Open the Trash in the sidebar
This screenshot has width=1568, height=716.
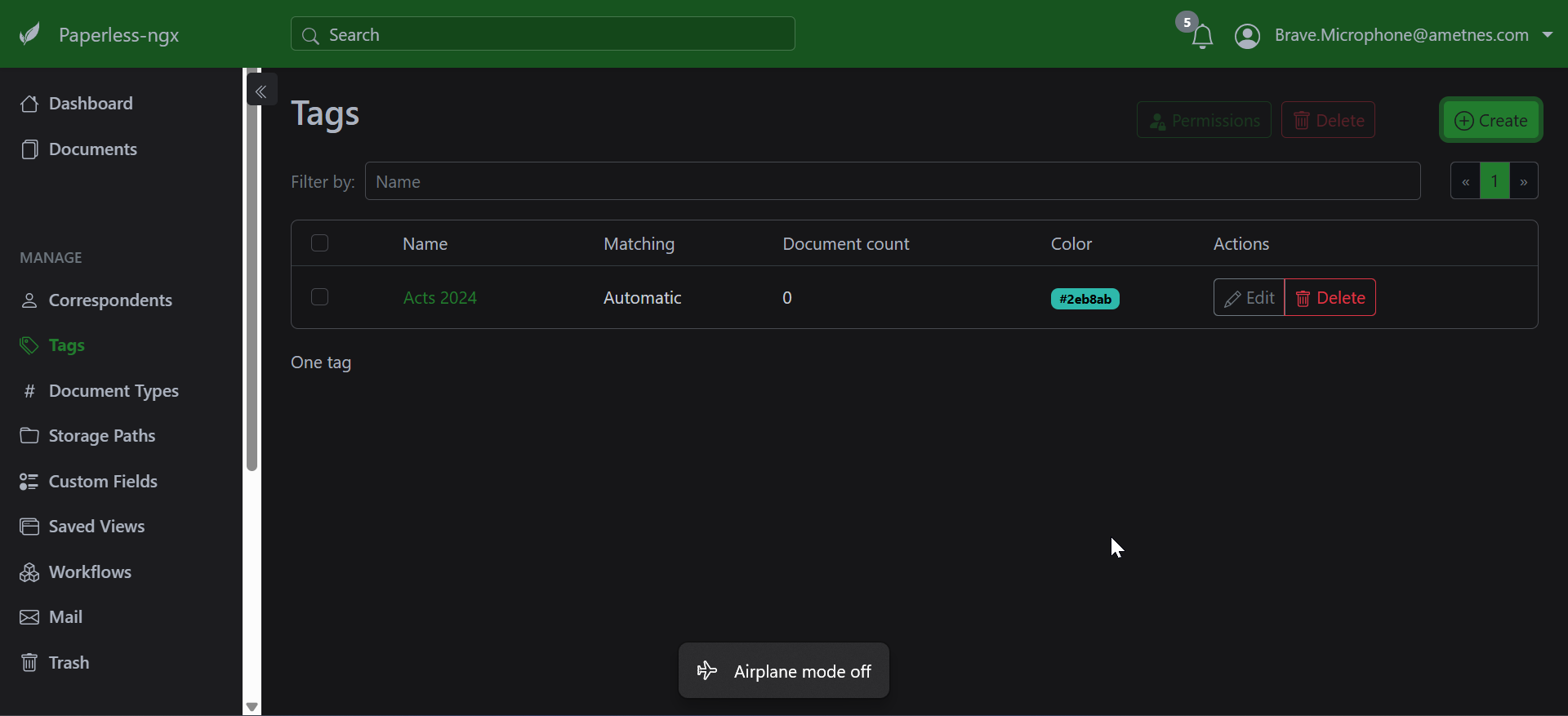69,663
